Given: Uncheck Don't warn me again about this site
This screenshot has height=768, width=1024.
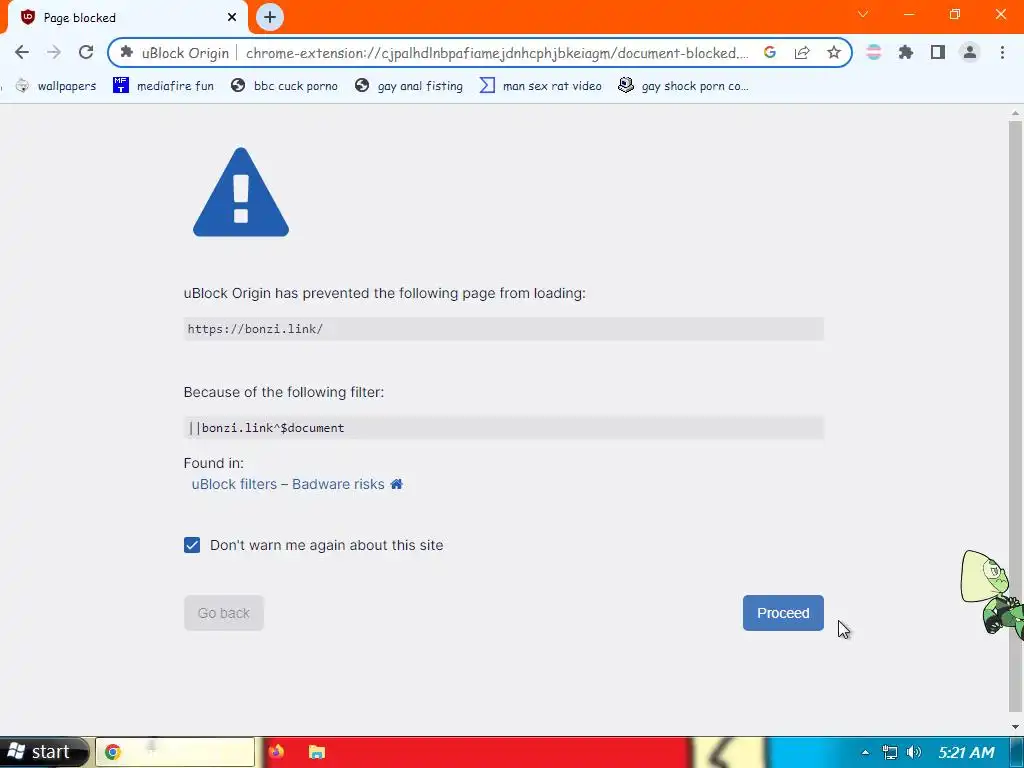Looking at the screenshot, I should pyautogui.click(x=192, y=545).
